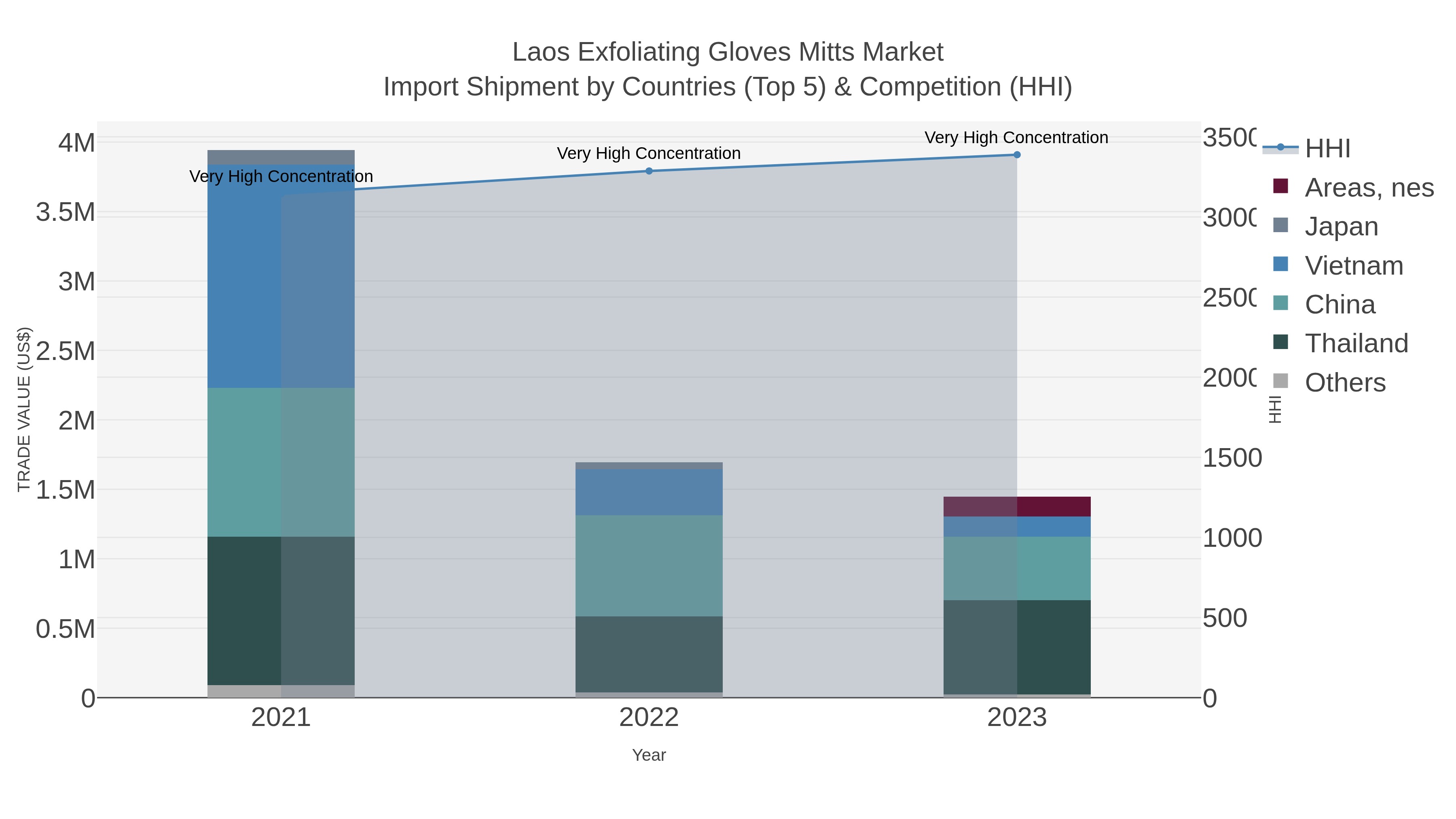Toggle the Vietnam legend entry
The height and width of the screenshot is (819, 1456).
1338,265
